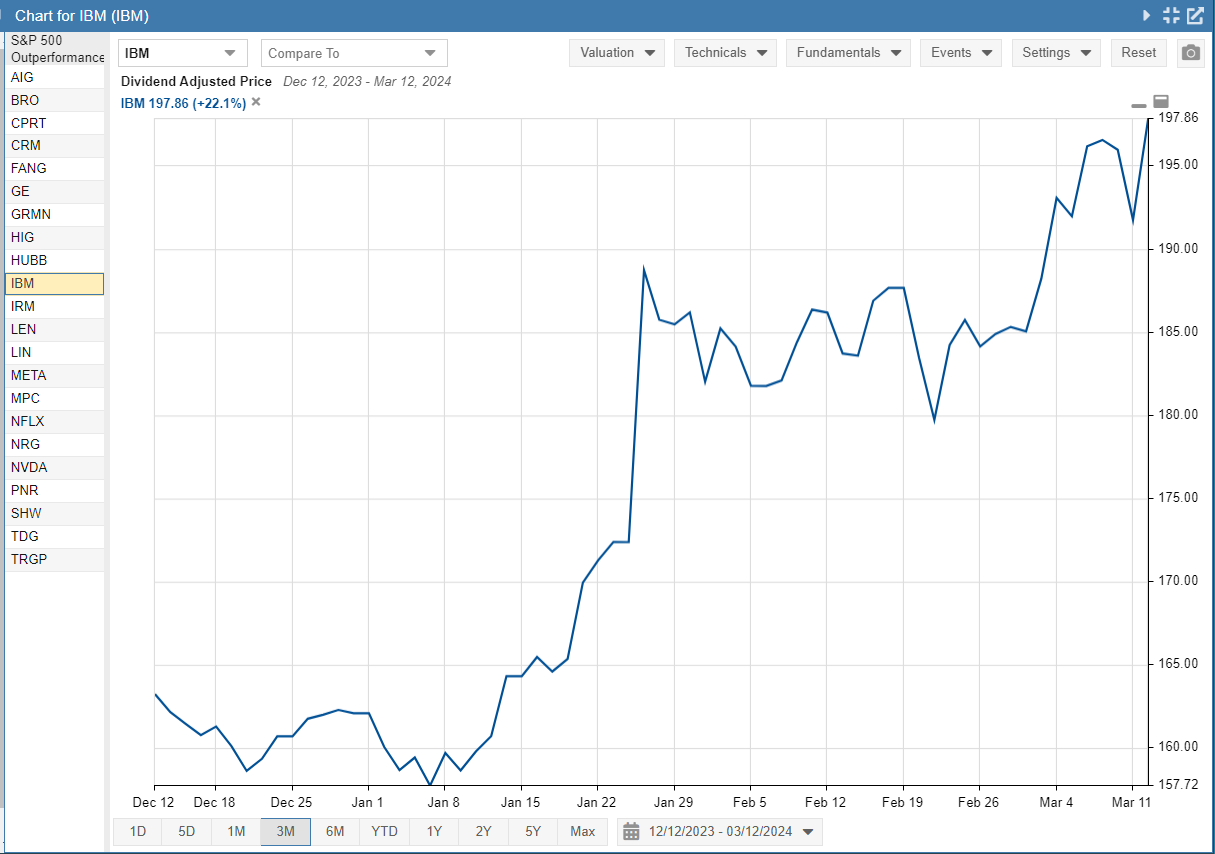Image resolution: width=1215 pixels, height=854 pixels.
Task: Open the Compare To combo box
Action: (354, 53)
